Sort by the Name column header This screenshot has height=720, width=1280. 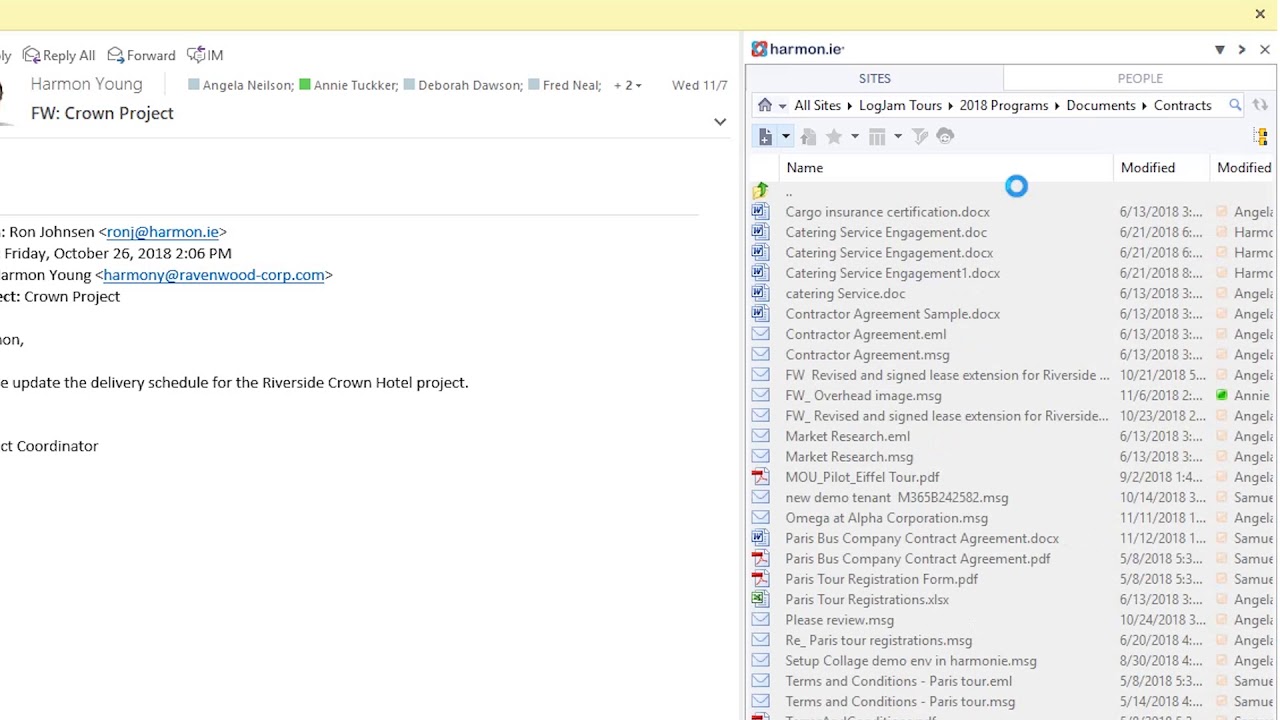tap(805, 168)
